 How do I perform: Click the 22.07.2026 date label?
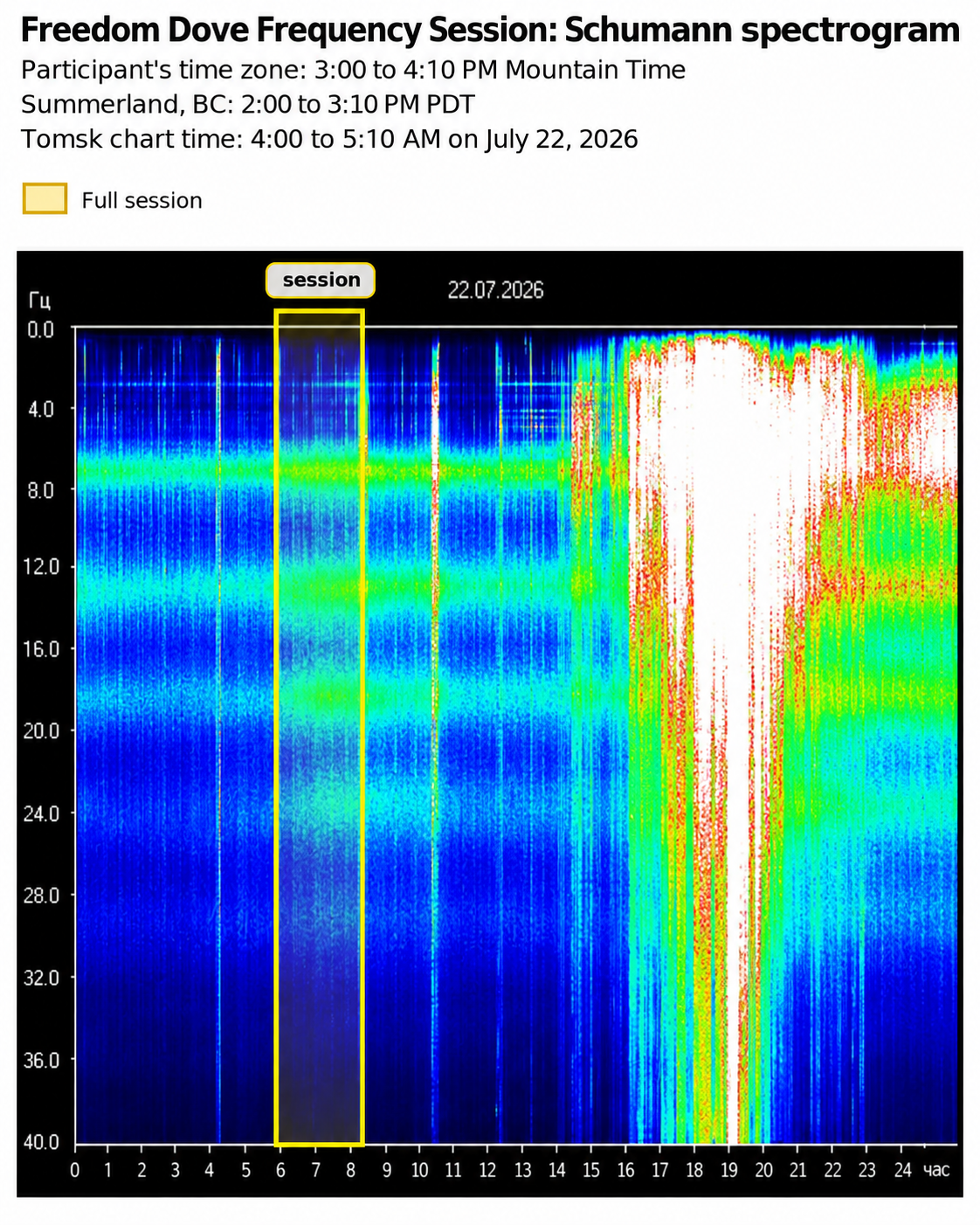[495, 291]
